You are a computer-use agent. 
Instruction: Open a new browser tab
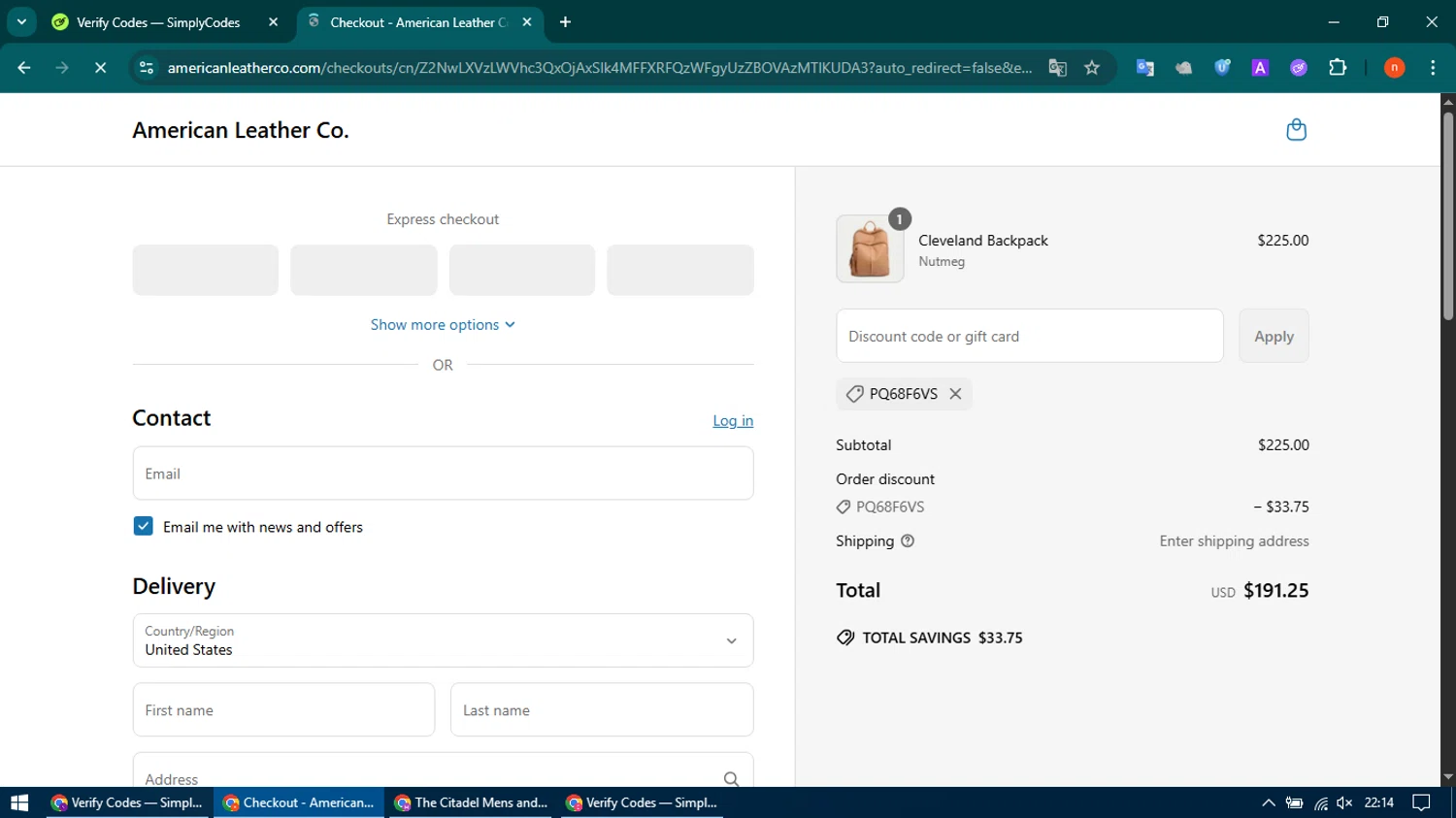[566, 22]
